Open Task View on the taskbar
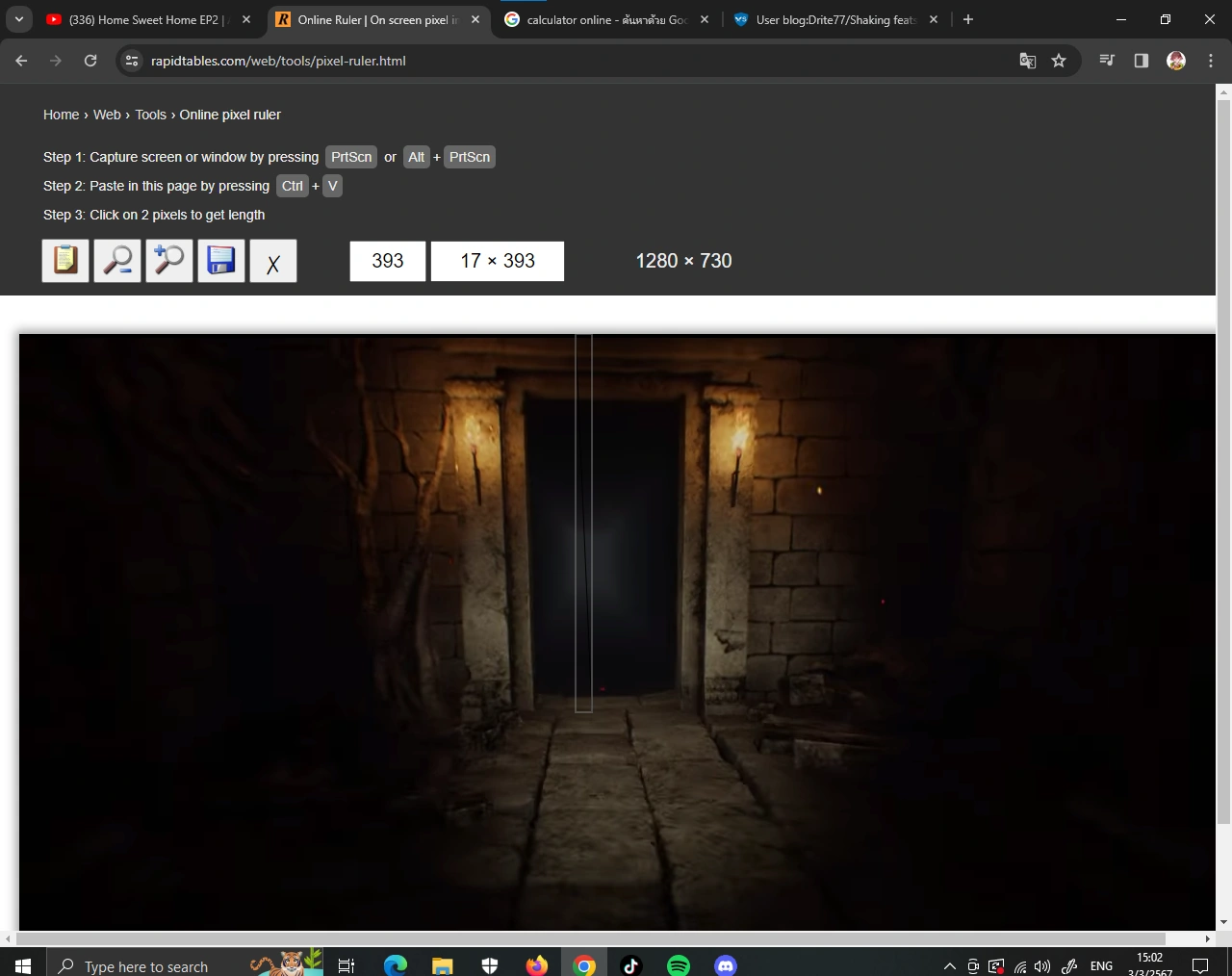Screen dimensions: 1232x976 click(346, 965)
